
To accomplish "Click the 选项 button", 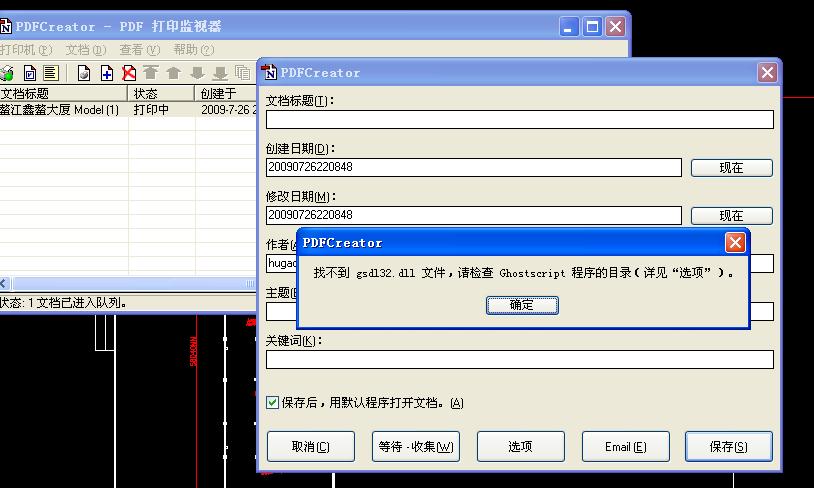I will coord(521,446).
